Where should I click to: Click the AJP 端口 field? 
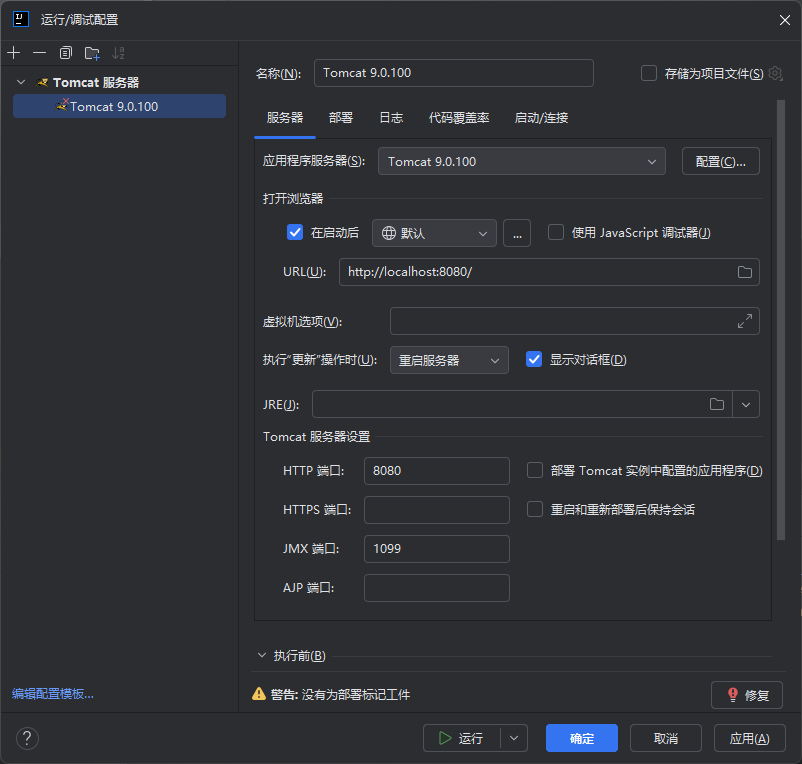[437, 588]
